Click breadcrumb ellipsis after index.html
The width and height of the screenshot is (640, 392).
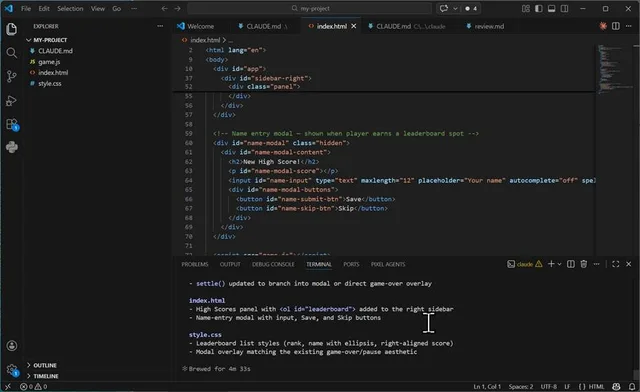coord(231,40)
